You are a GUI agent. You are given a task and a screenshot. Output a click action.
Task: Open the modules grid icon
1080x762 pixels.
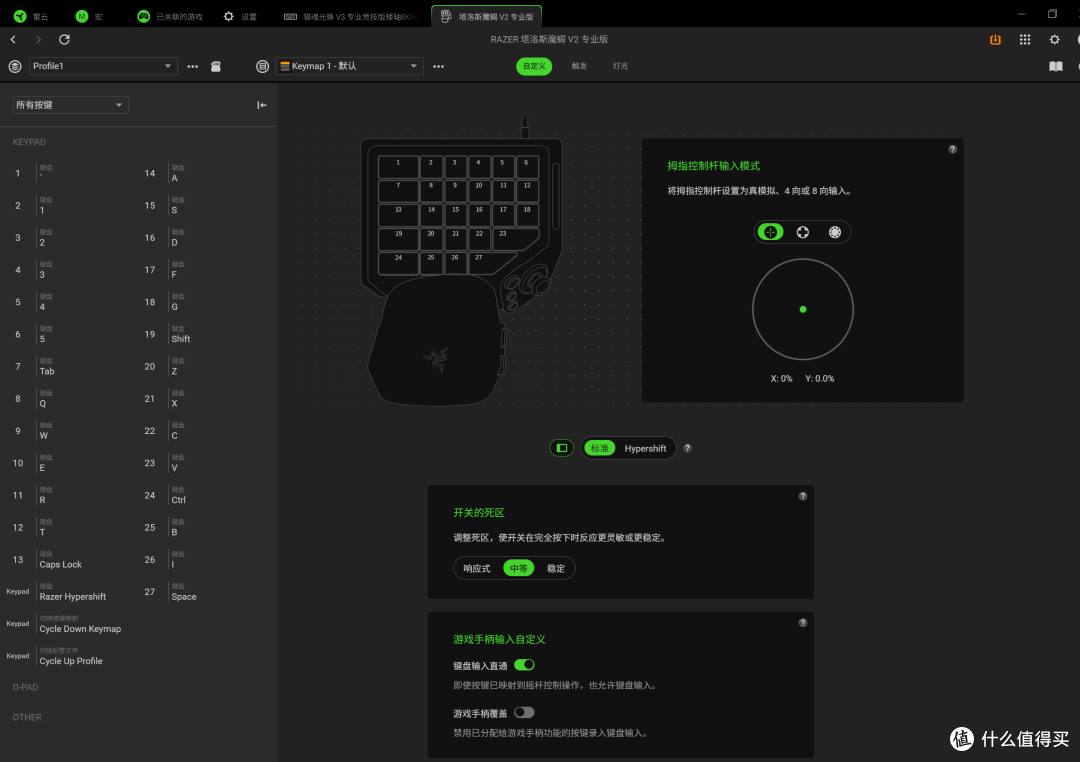(1025, 40)
